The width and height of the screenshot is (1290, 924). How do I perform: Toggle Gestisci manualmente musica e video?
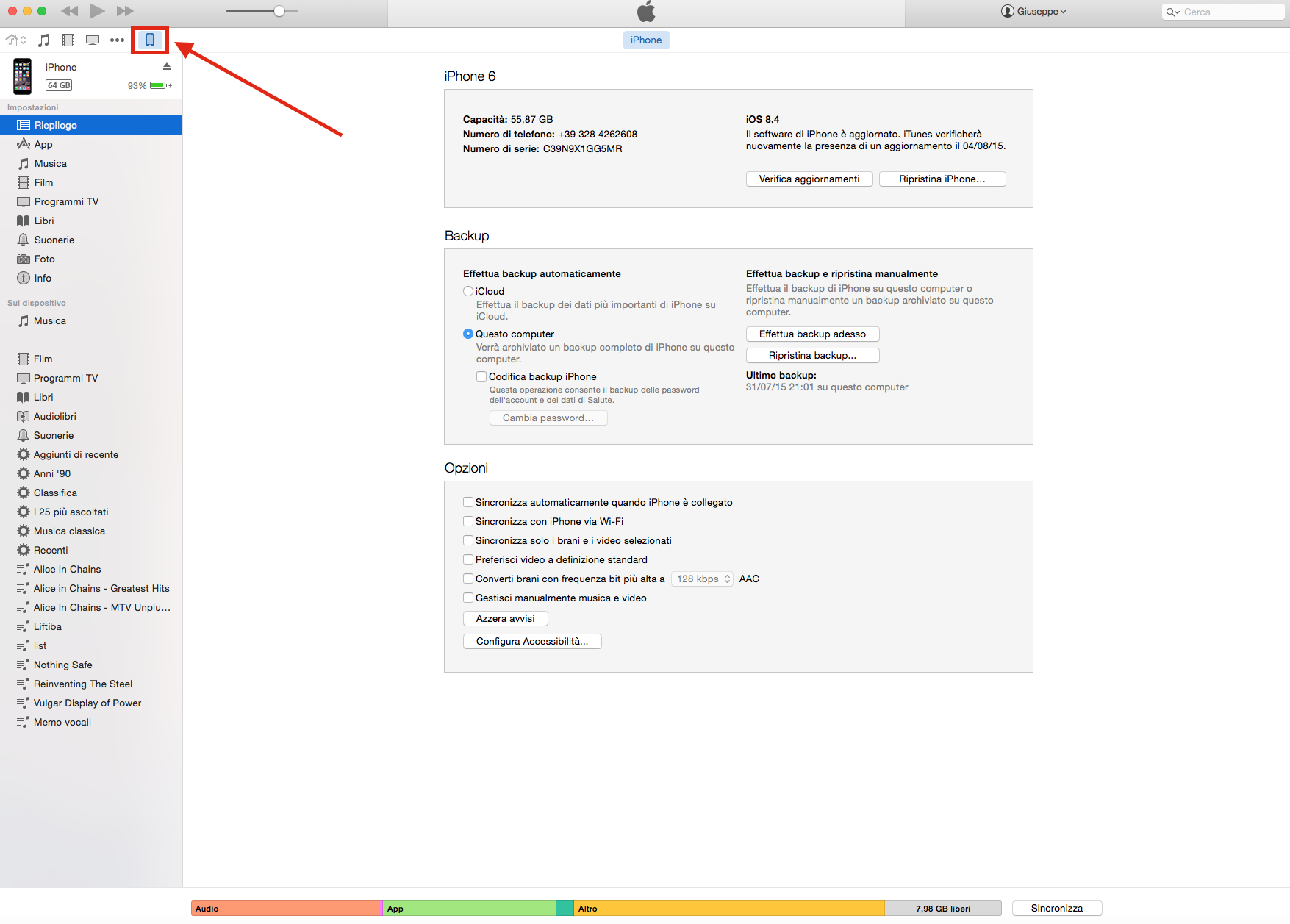[x=468, y=598]
